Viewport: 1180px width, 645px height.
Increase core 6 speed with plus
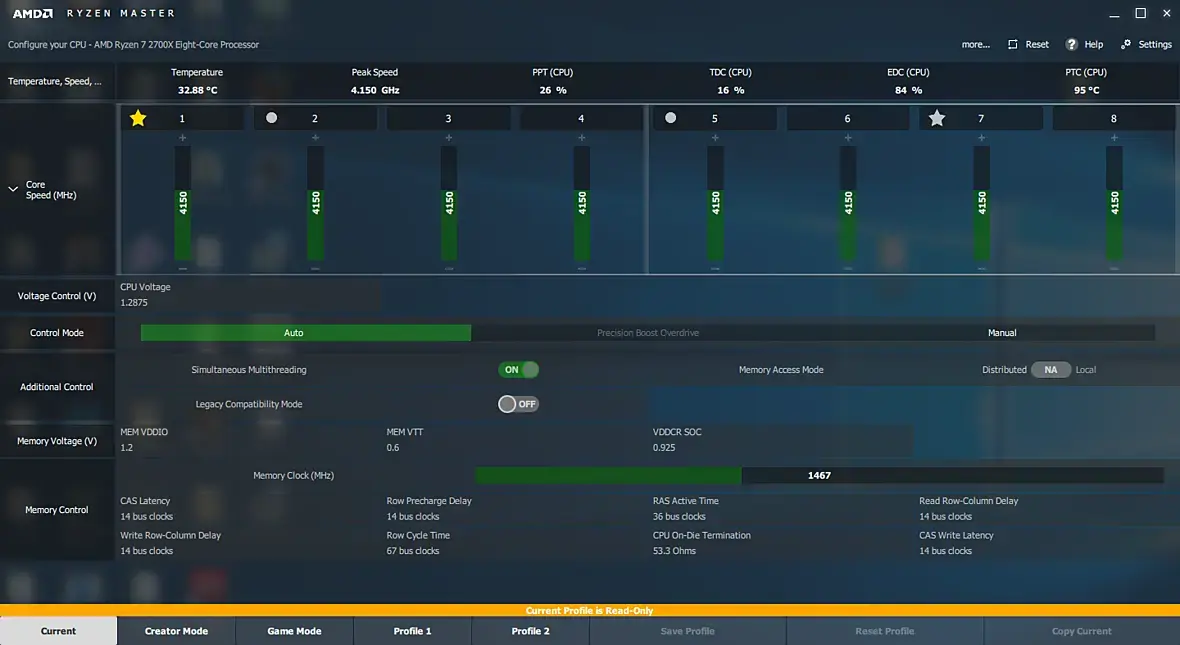tap(848, 138)
